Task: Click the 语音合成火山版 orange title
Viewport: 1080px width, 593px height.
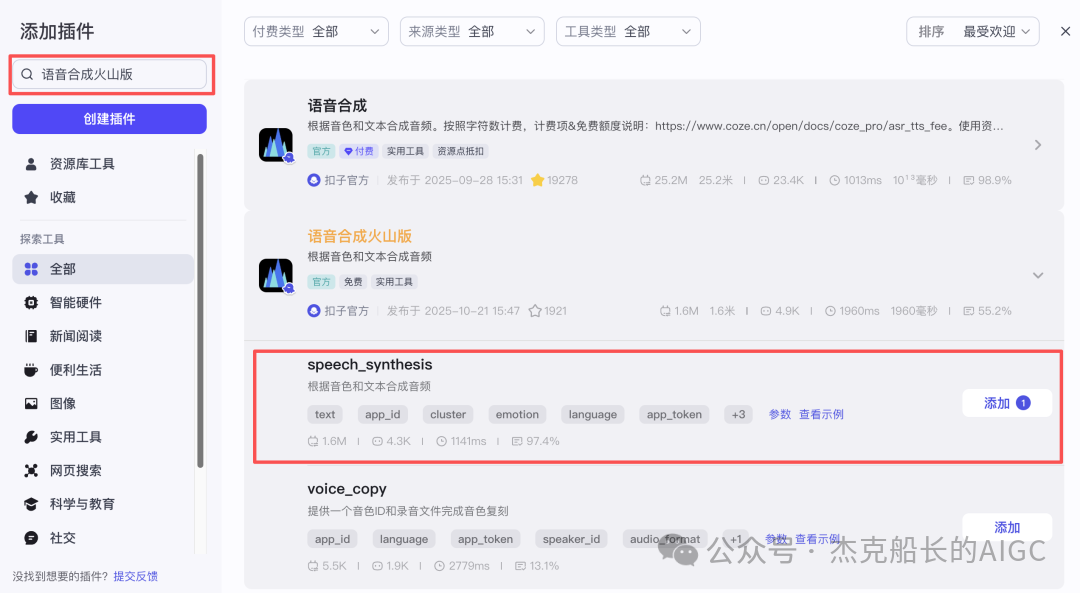Action: (x=360, y=236)
